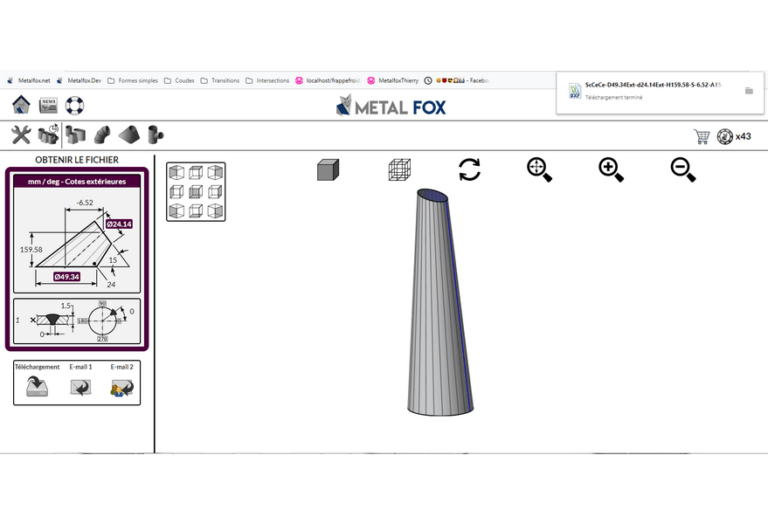Select the bottom-right cube in view grid
This screenshot has width=768, height=524.
point(215,211)
